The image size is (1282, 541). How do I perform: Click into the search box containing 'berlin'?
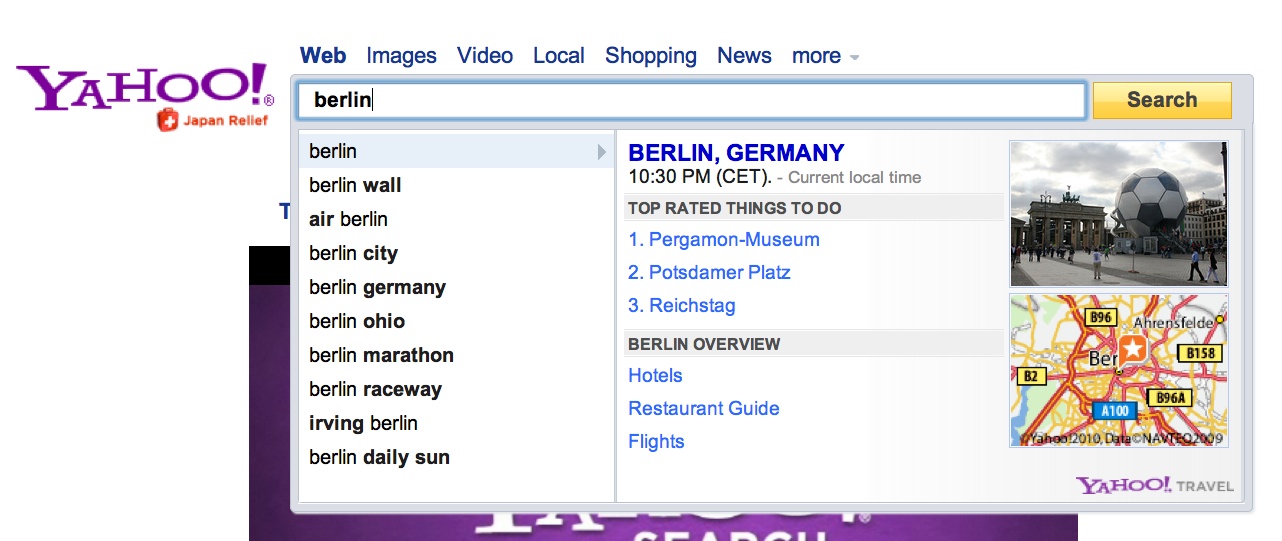[691, 100]
